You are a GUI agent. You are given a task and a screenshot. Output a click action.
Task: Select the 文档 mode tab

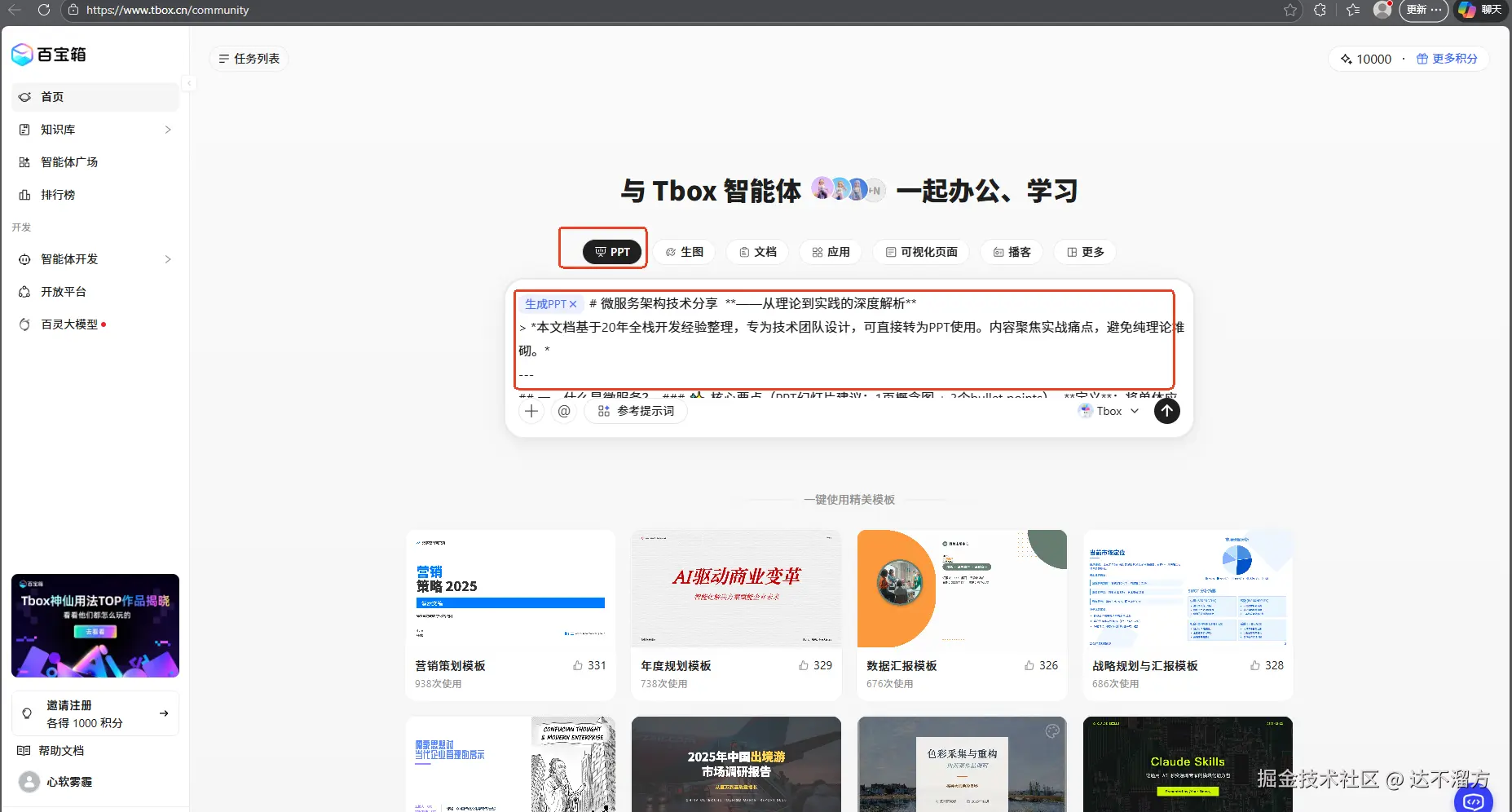click(x=757, y=252)
